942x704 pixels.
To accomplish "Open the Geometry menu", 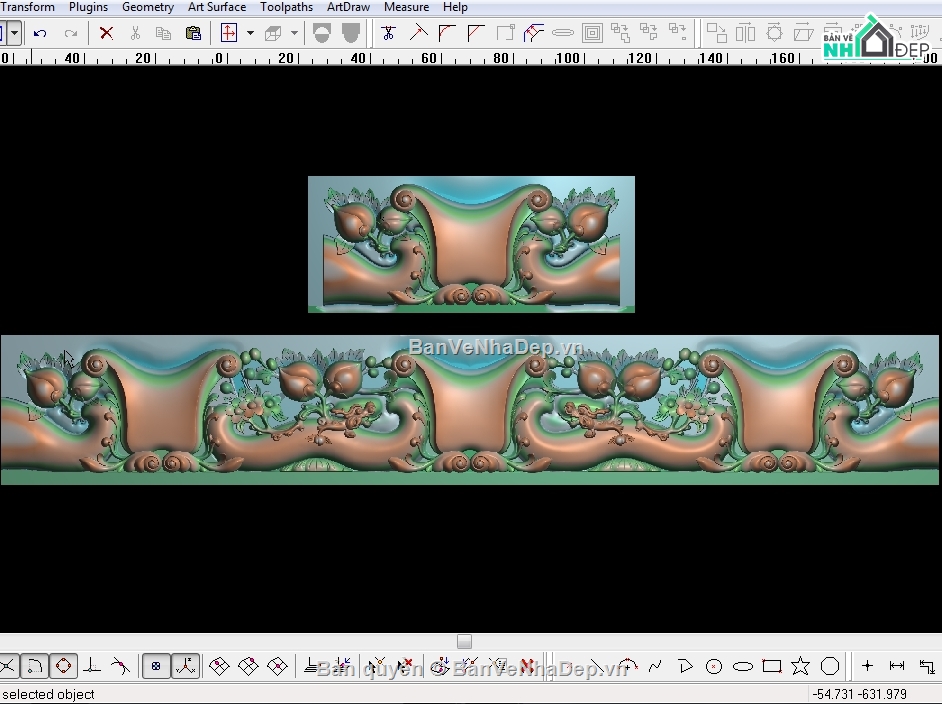I will 147,7.
